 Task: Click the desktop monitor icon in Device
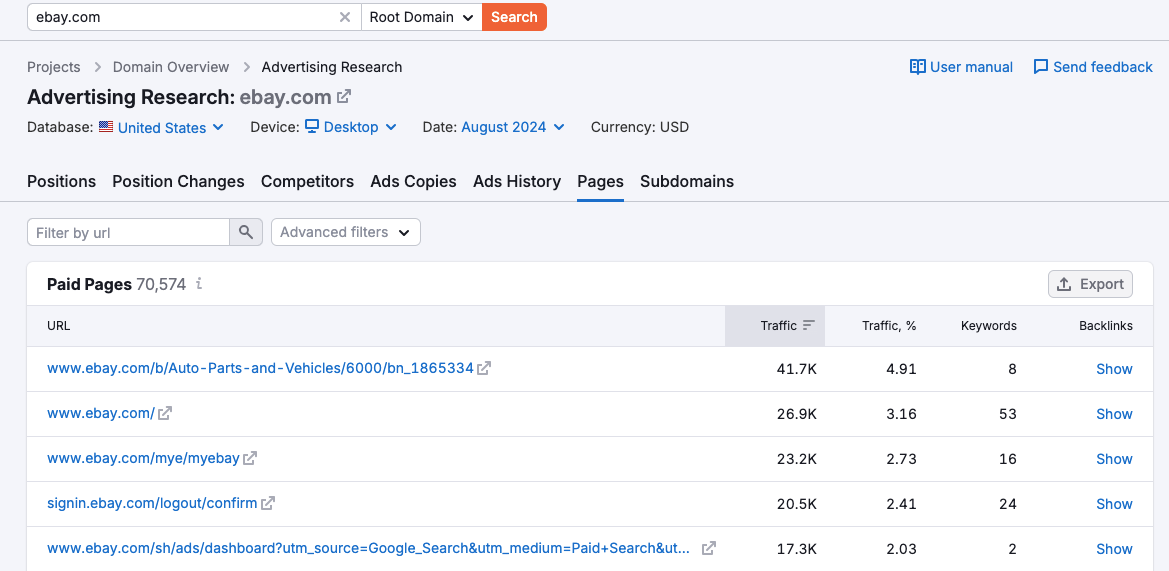[312, 127]
